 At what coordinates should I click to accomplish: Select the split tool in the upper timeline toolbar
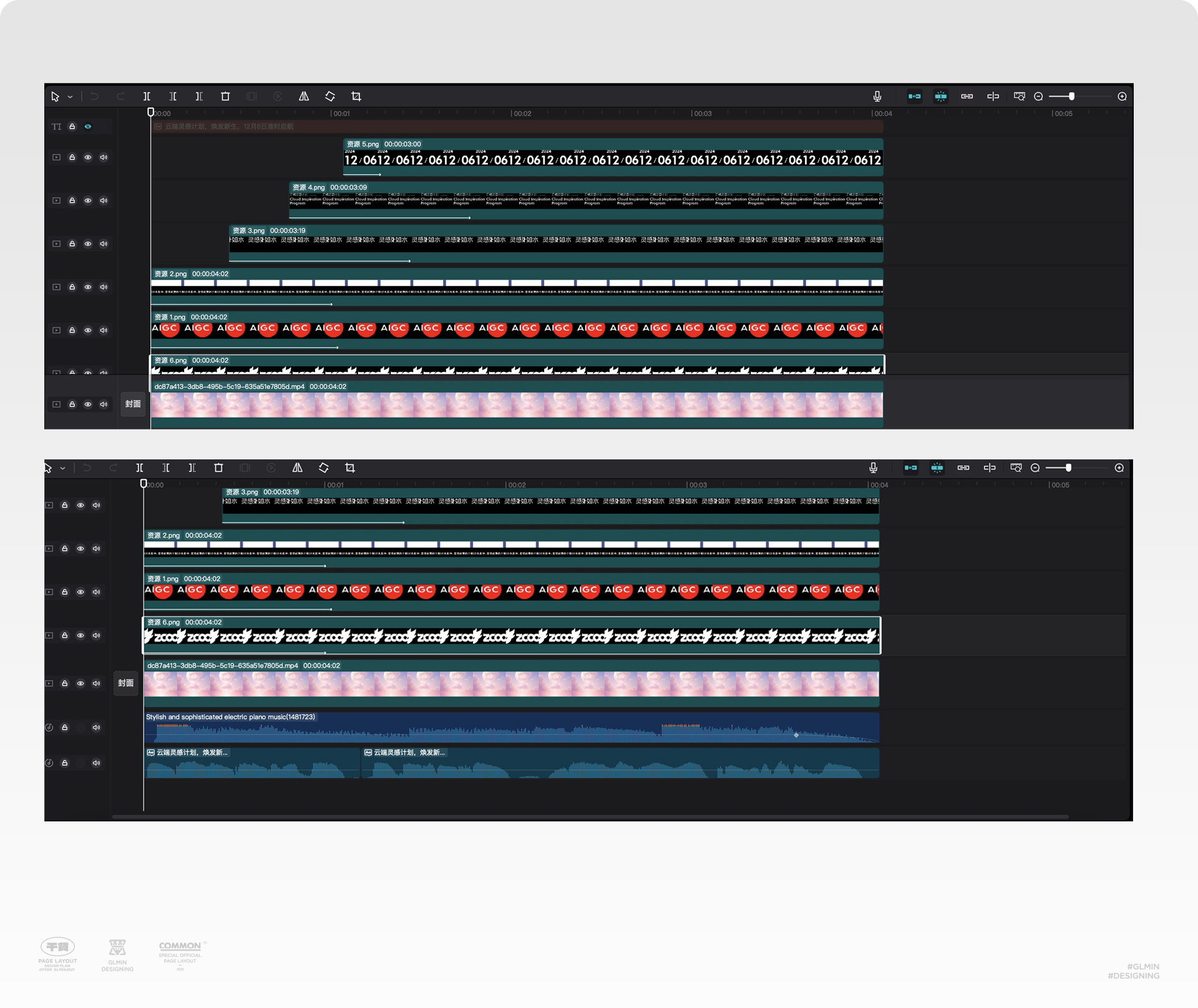click(147, 97)
